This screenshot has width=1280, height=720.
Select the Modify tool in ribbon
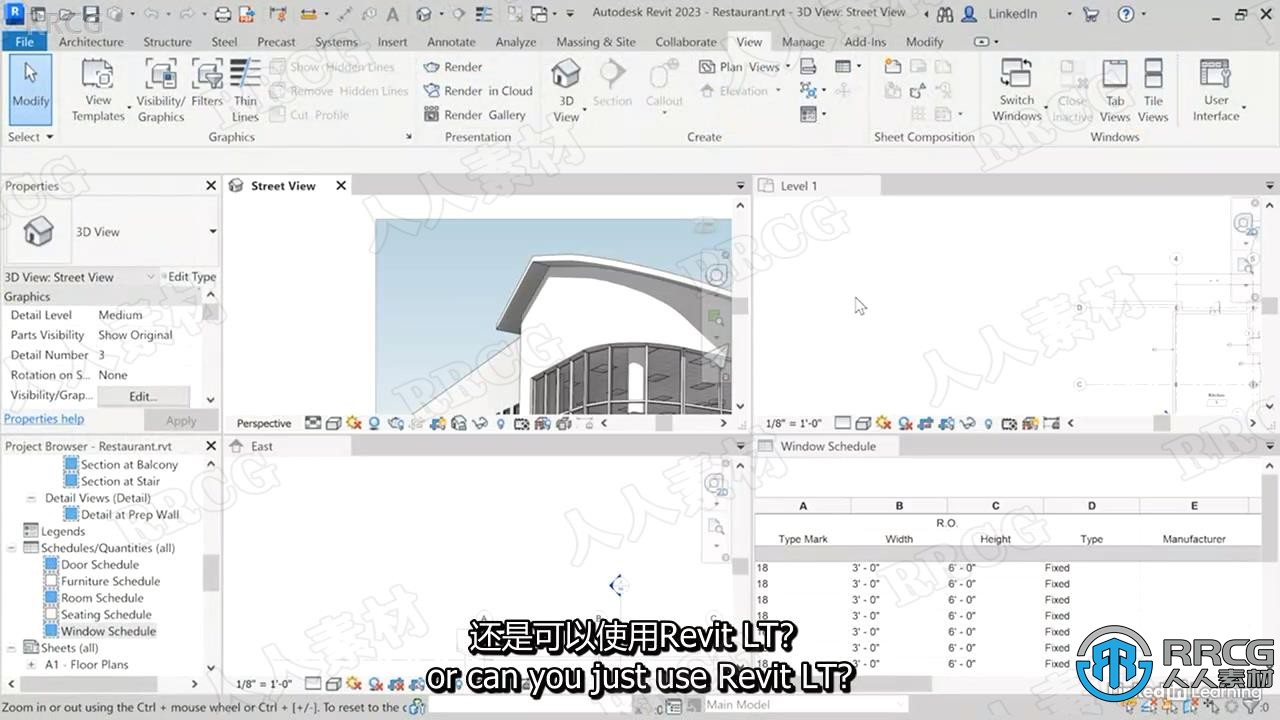pos(30,88)
